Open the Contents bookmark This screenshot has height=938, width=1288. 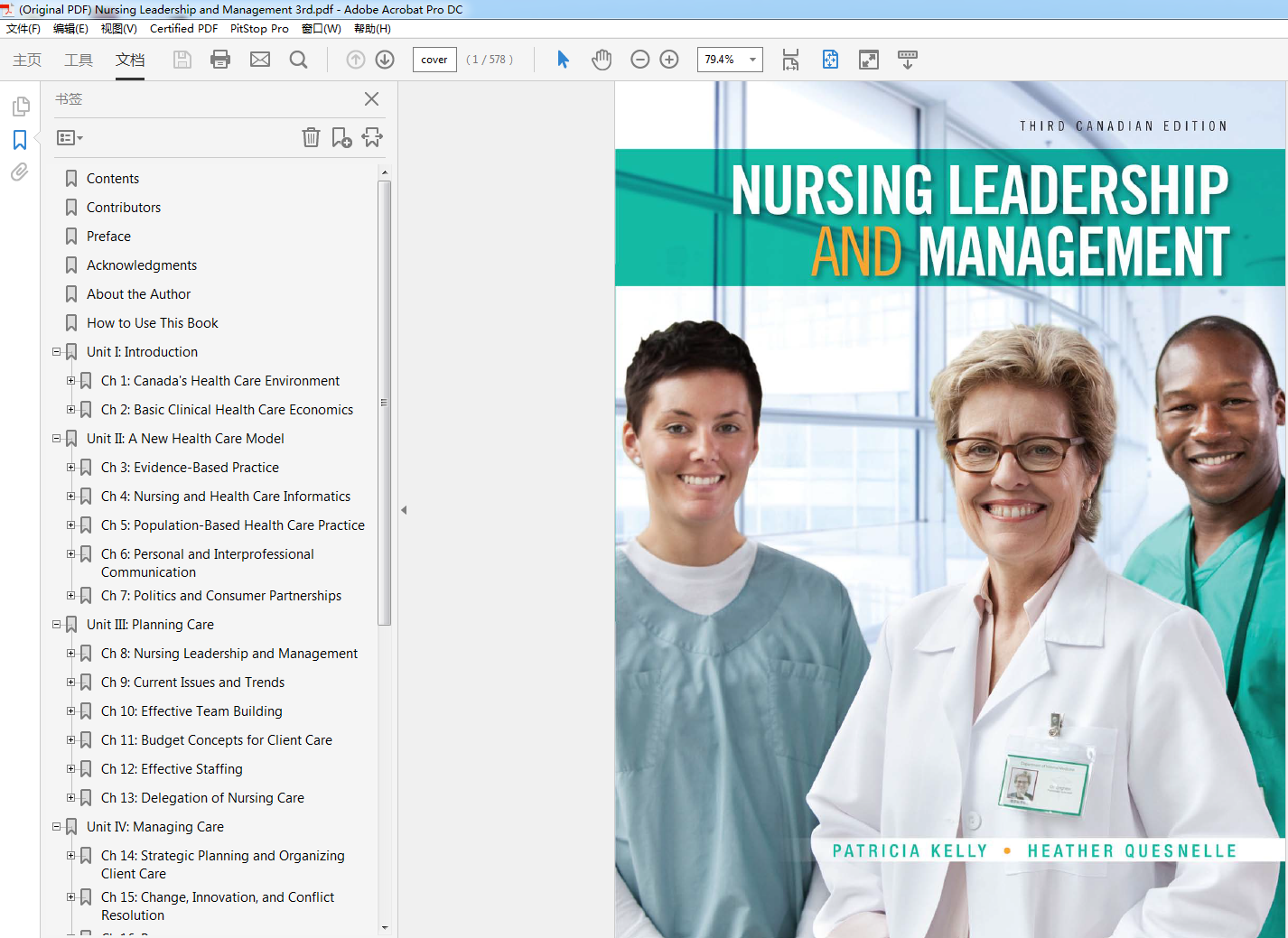click(x=113, y=179)
